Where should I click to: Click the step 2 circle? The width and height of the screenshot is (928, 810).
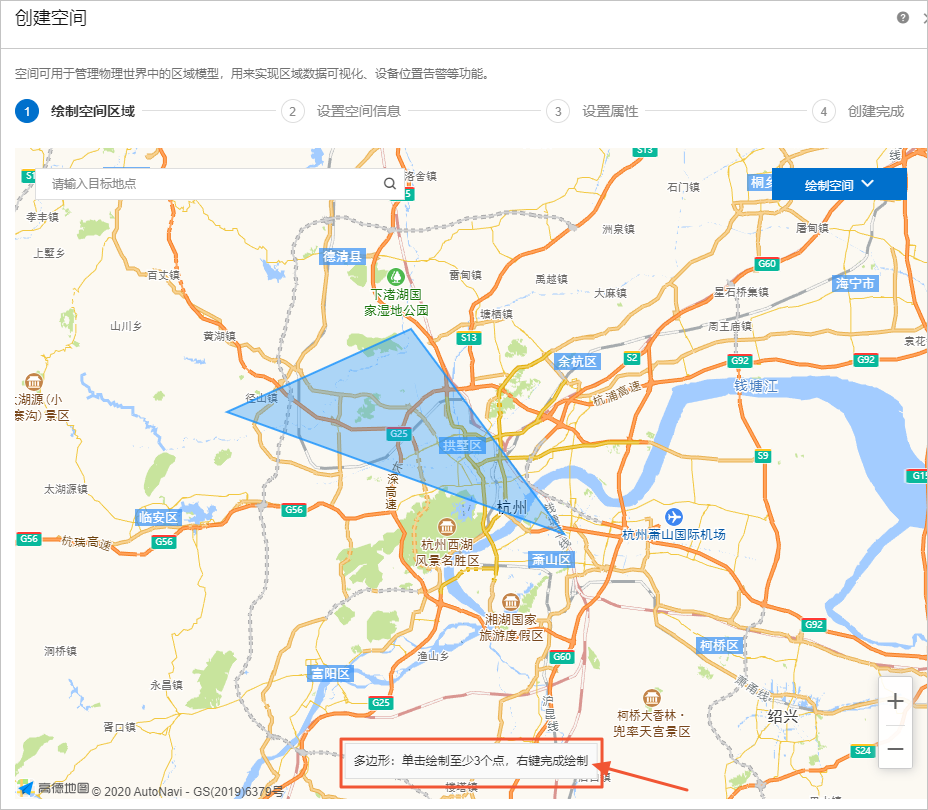pos(292,111)
